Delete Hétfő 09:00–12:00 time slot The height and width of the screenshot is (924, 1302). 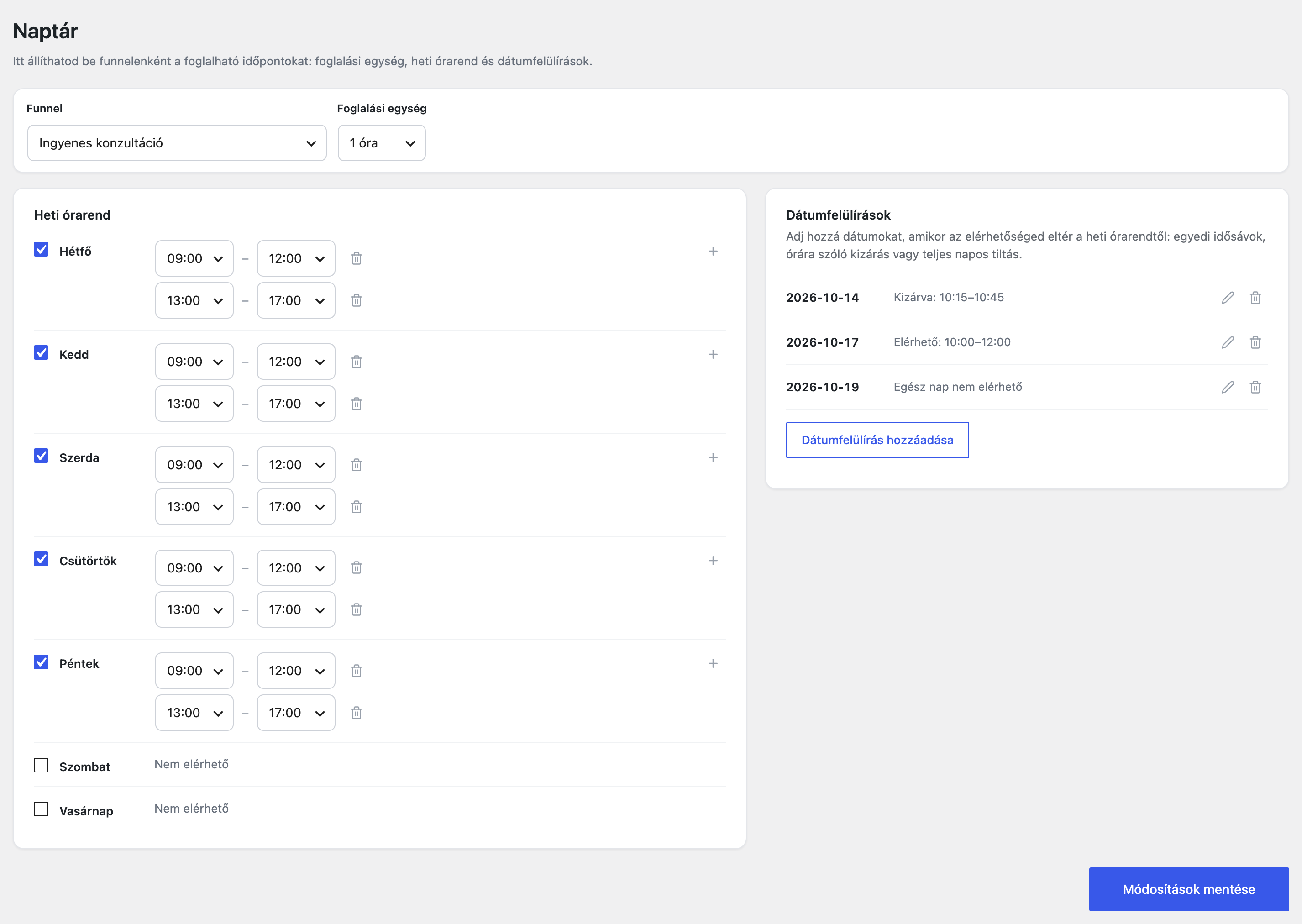pos(356,258)
